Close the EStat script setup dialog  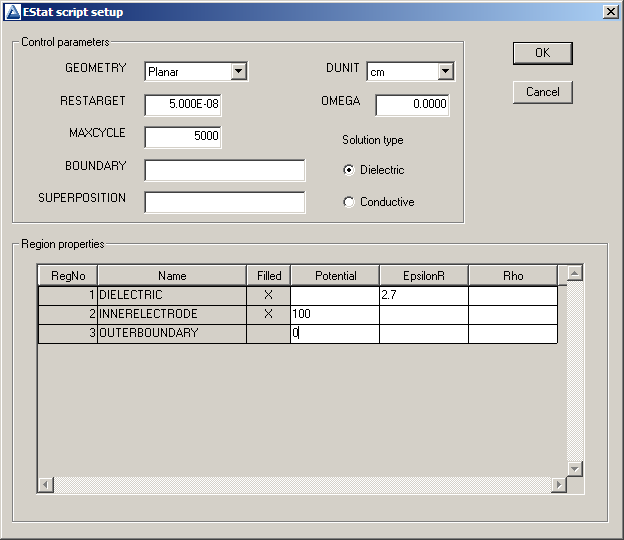[610, 11]
